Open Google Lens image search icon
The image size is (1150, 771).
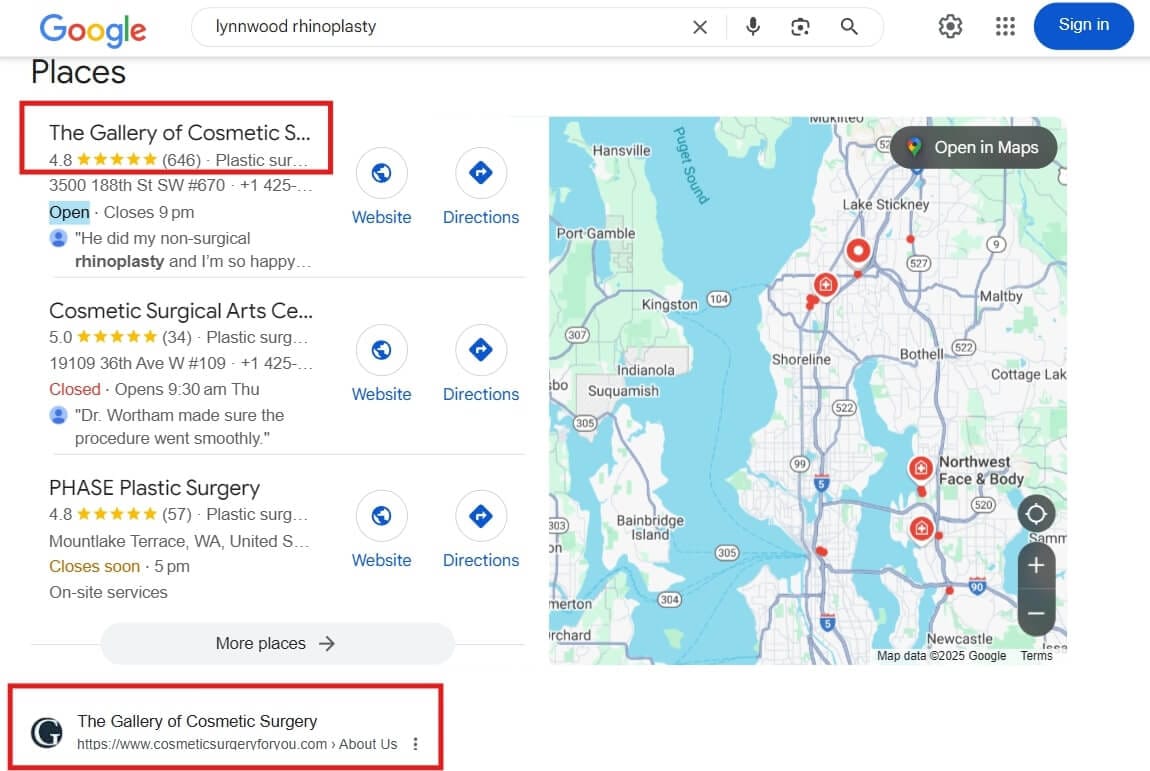(x=800, y=27)
